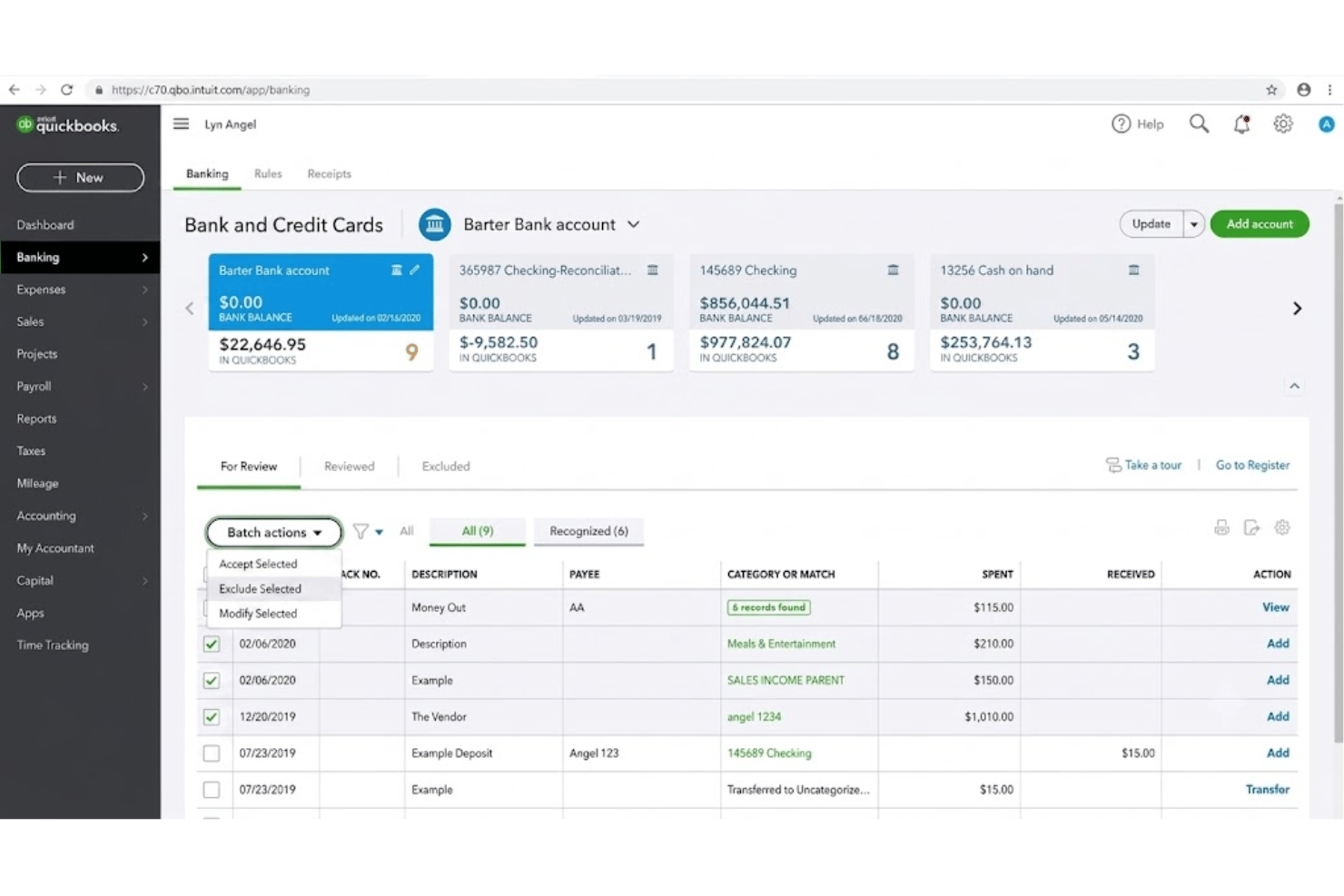Reload the page with refresh icon
The height and width of the screenshot is (896, 1344).
(67, 90)
